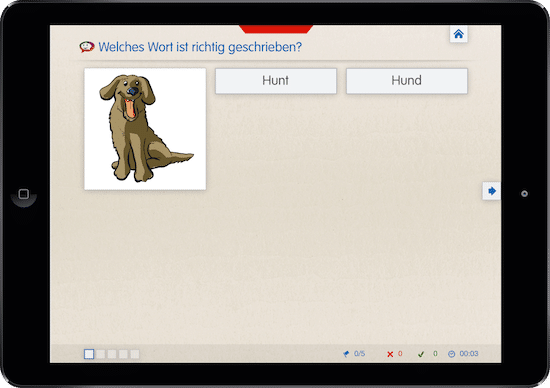This screenshot has height=388, width=550.
Task: Choose the answer "Hunt"
Action: [x=276, y=81]
